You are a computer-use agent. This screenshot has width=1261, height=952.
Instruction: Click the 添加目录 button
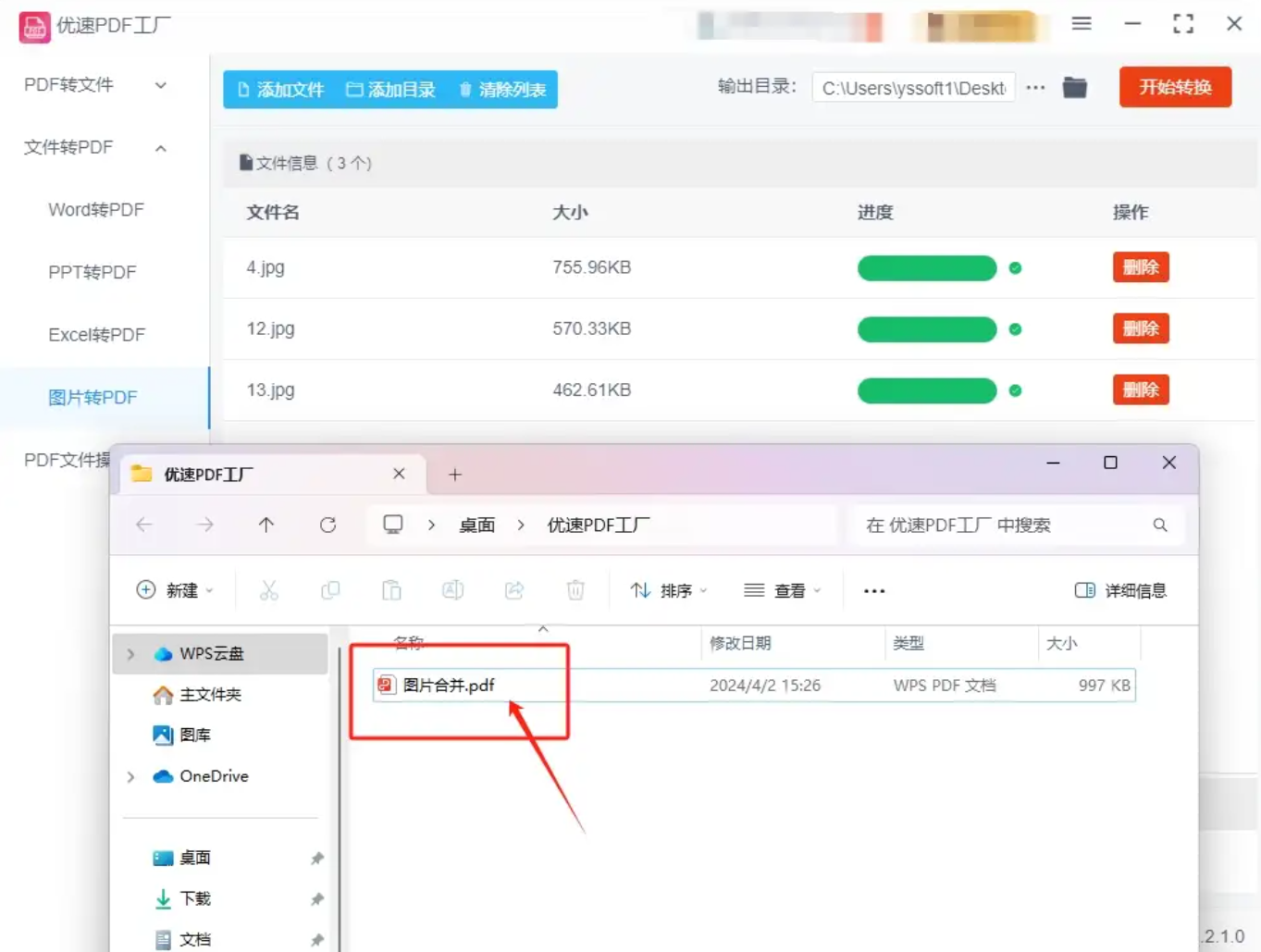pos(390,90)
